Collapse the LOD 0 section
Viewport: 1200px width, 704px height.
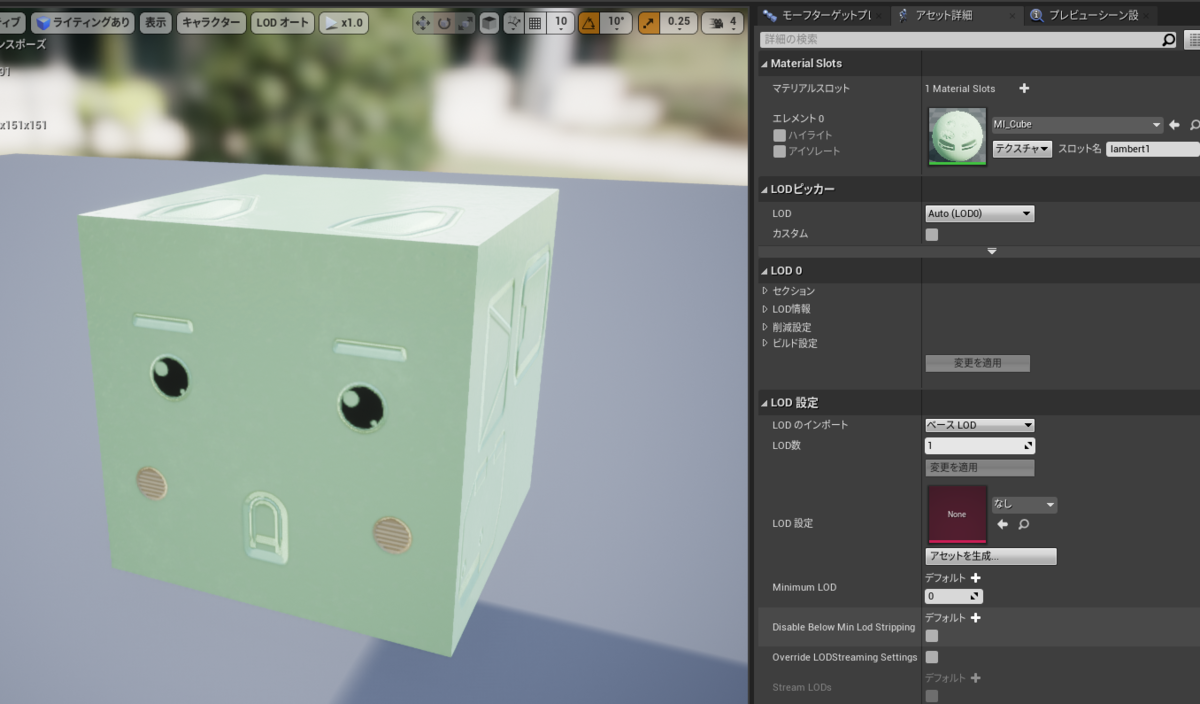[x=764, y=271]
